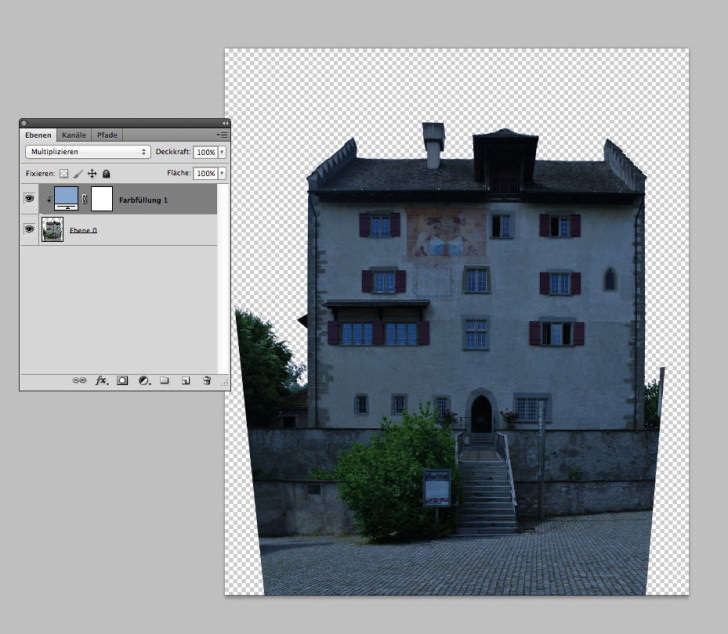
Task: Open the Pfade tab
Action: tap(106, 134)
